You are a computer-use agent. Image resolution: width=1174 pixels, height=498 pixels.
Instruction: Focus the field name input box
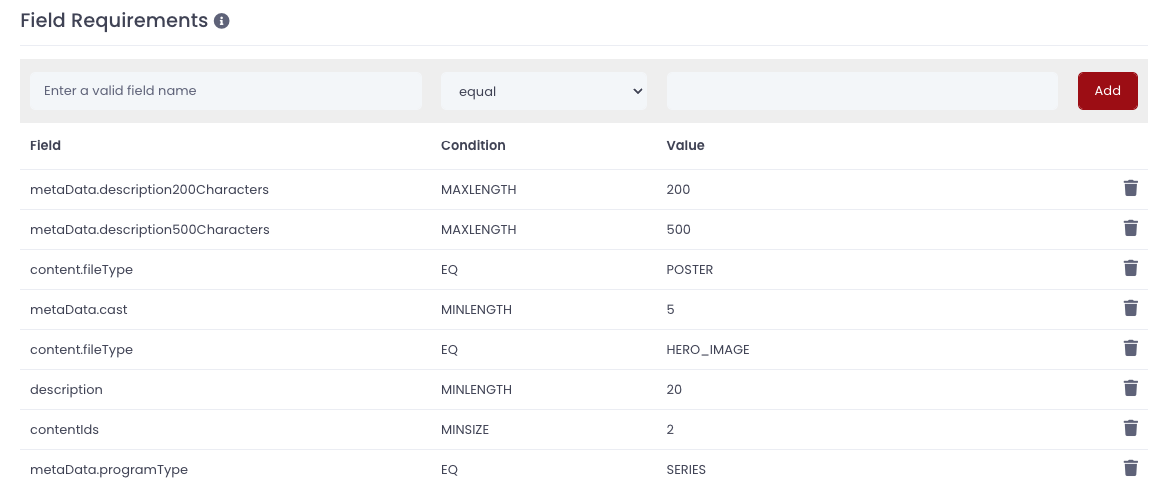226,91
